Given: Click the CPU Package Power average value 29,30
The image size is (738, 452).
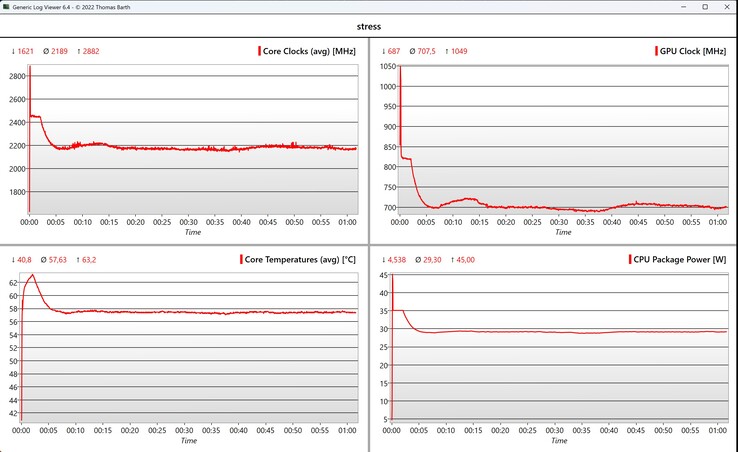Looking at the screenshot, I should 434,260.
